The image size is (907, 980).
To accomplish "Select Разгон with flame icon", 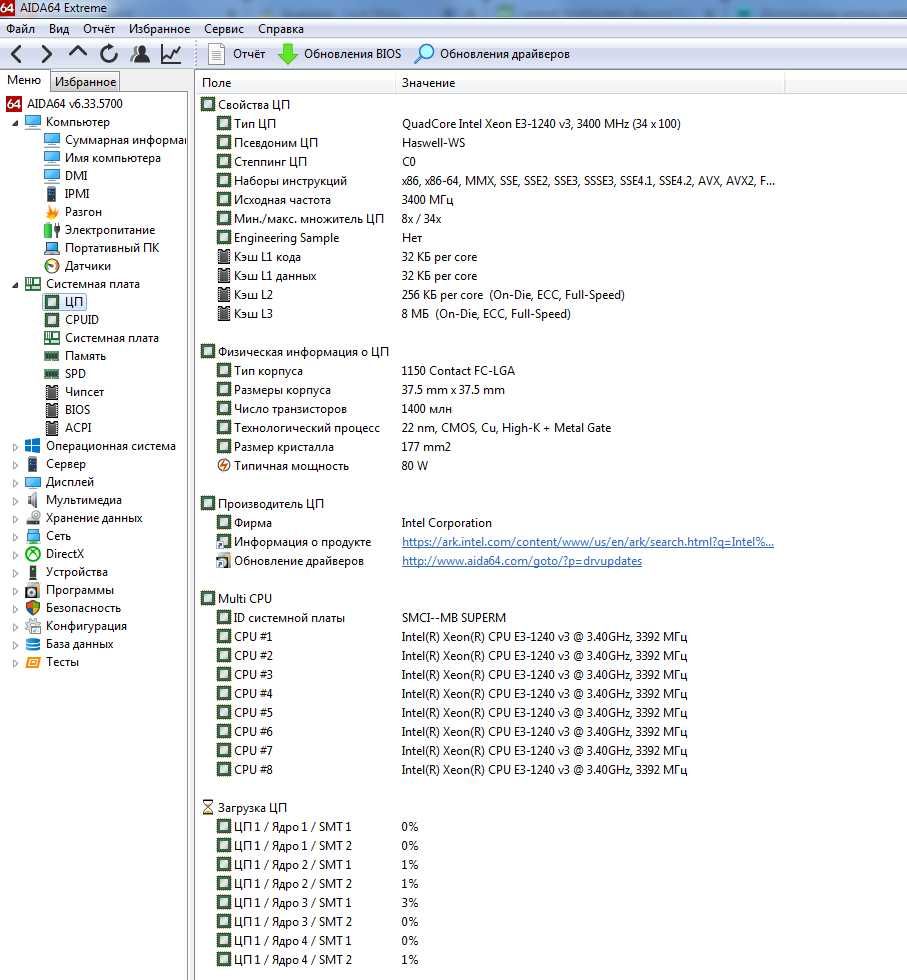I will (74, 212).
